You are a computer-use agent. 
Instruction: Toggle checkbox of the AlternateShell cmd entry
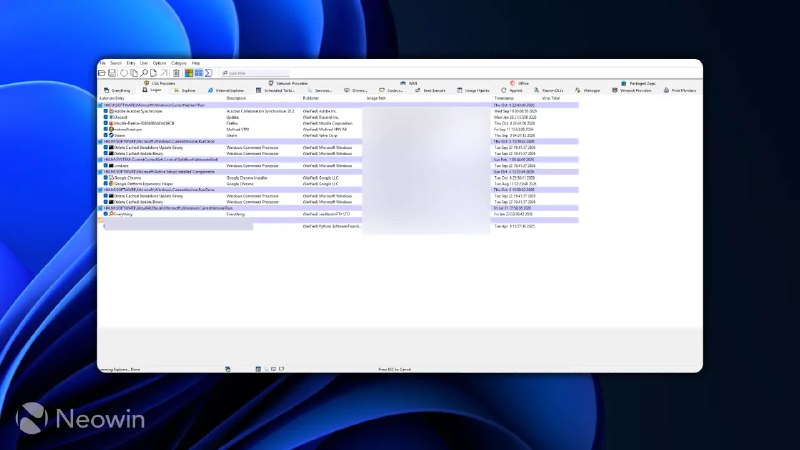click(106, 165)
